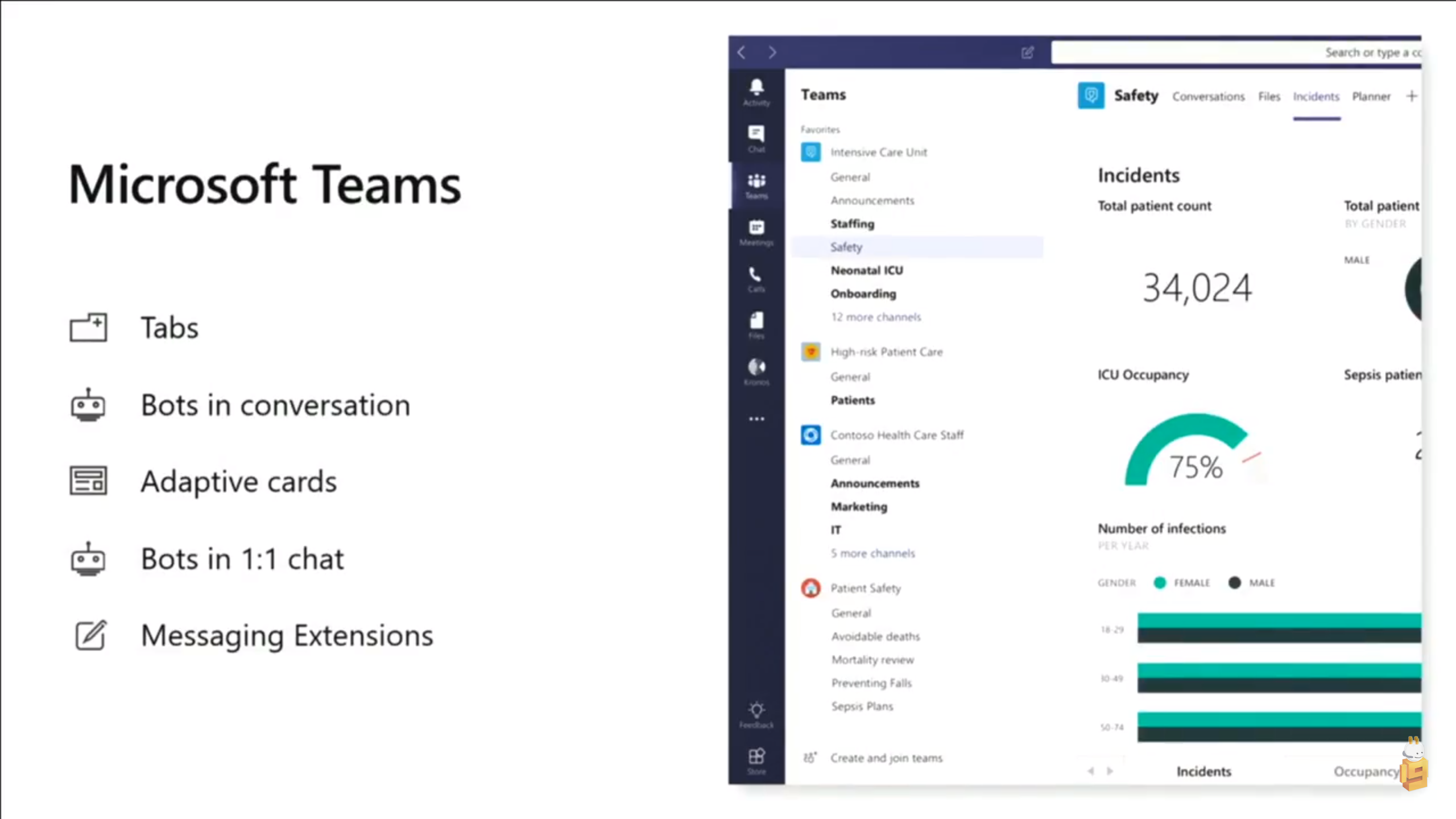Expand 12 more channels
The image size is (1456, 819).
point(875,317)
